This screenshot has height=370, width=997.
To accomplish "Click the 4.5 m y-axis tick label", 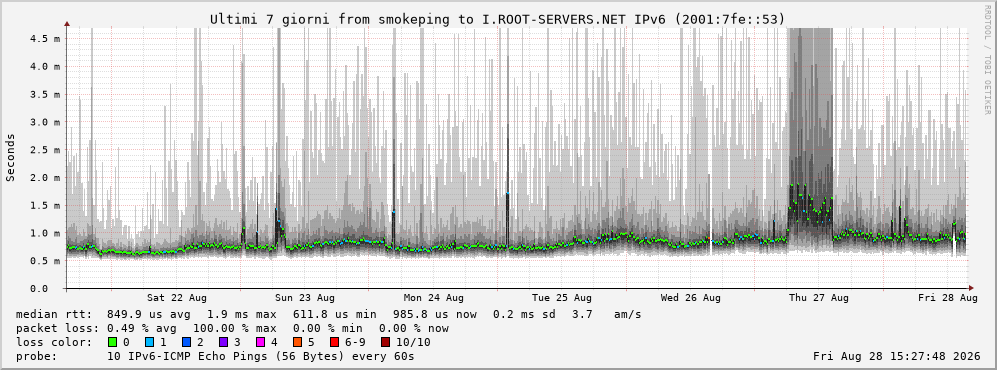I will tap(45, 38).
